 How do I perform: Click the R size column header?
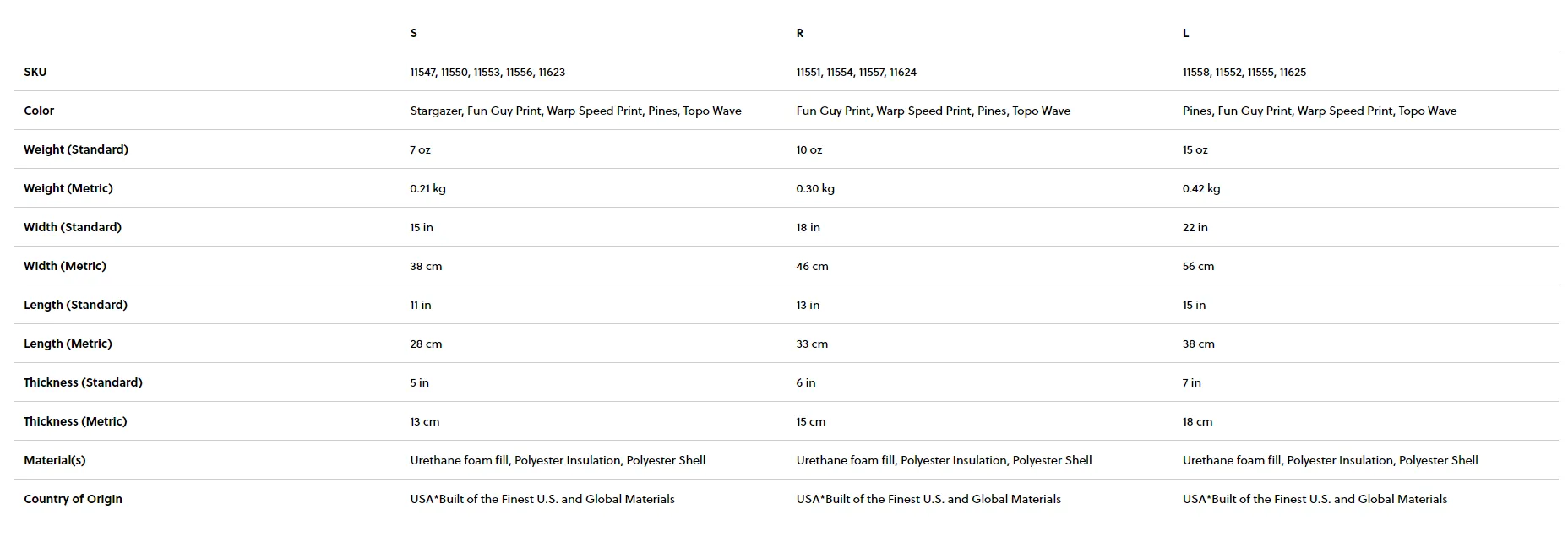click(799, 33)
